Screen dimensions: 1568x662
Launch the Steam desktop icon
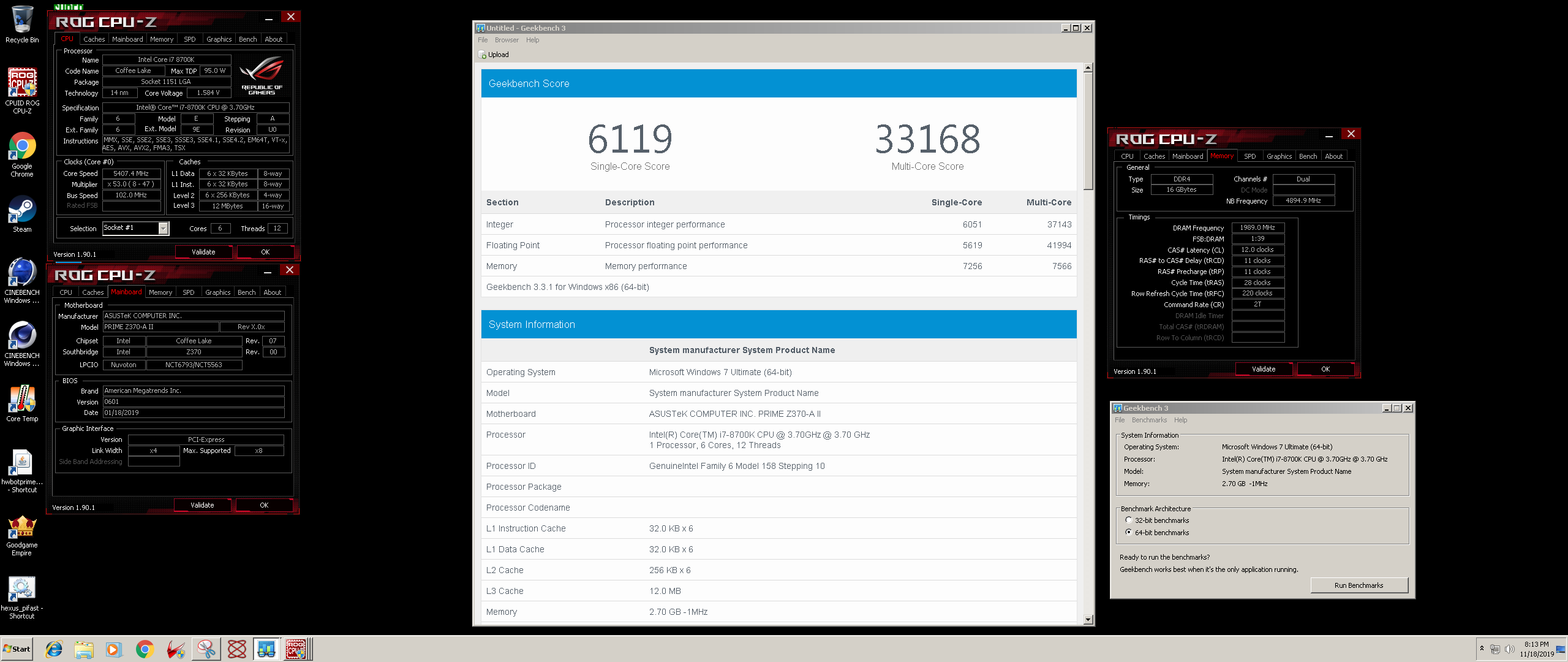pyautogui.click(x=22, y=215)
